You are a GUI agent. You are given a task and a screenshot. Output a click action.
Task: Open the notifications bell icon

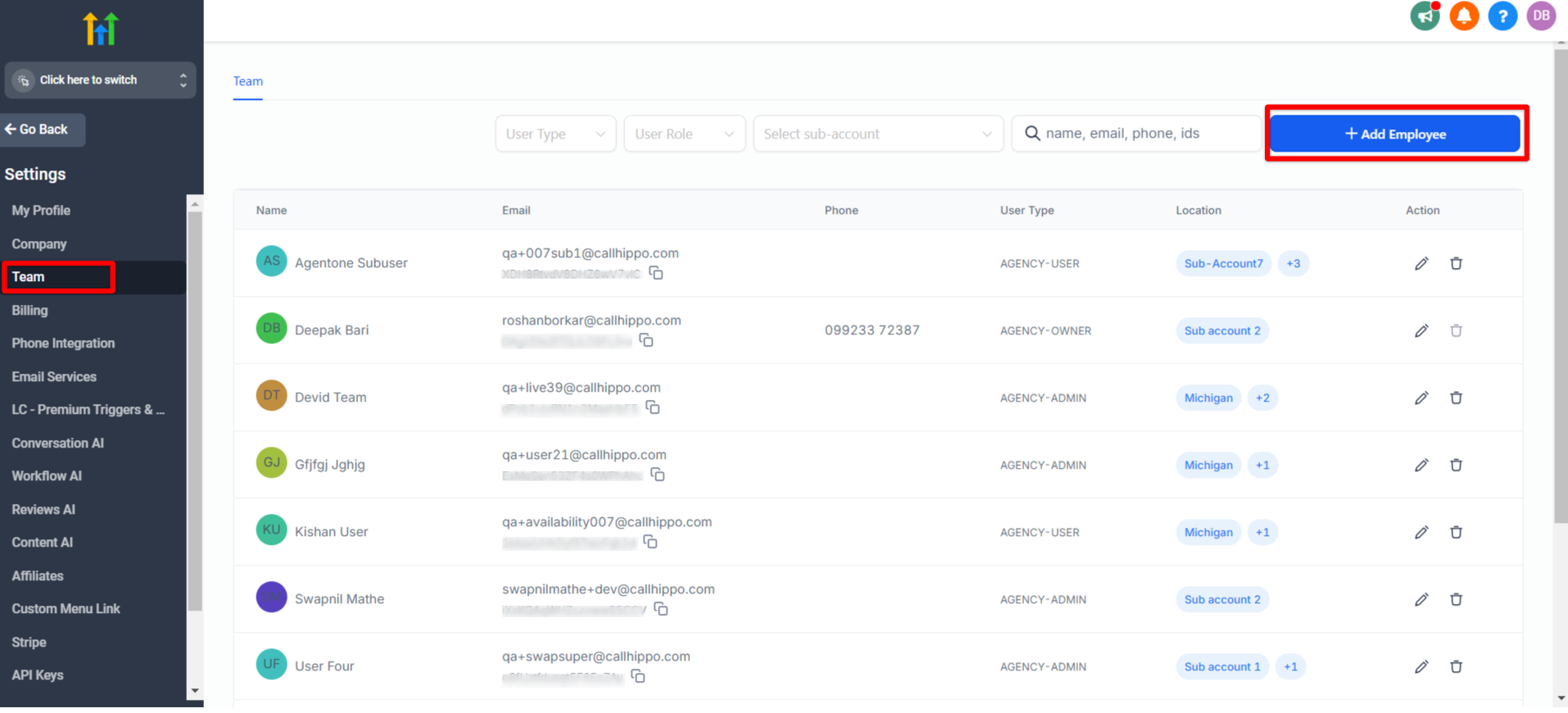click(1464, 16)
